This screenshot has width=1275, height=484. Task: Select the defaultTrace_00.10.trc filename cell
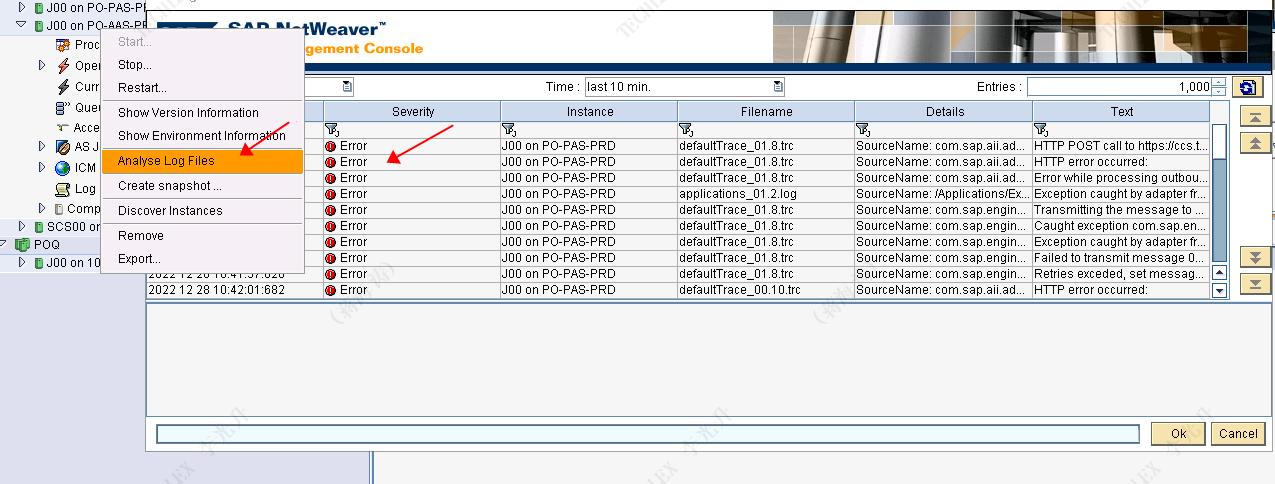tap(767, 290)
